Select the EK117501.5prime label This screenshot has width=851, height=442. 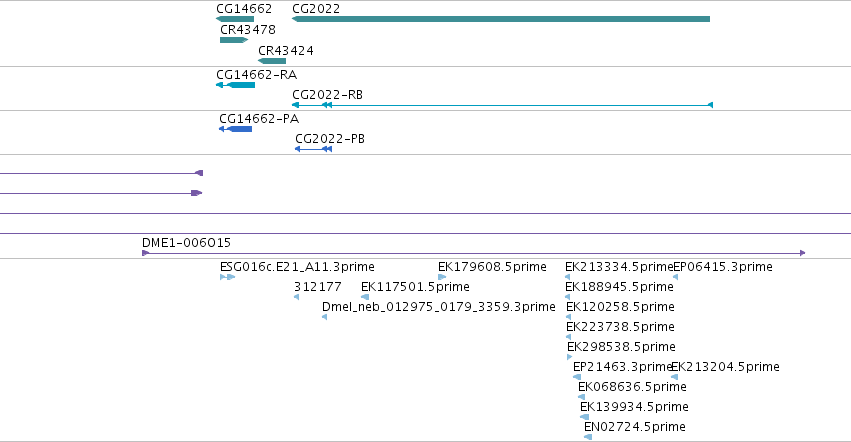(415, 286)
